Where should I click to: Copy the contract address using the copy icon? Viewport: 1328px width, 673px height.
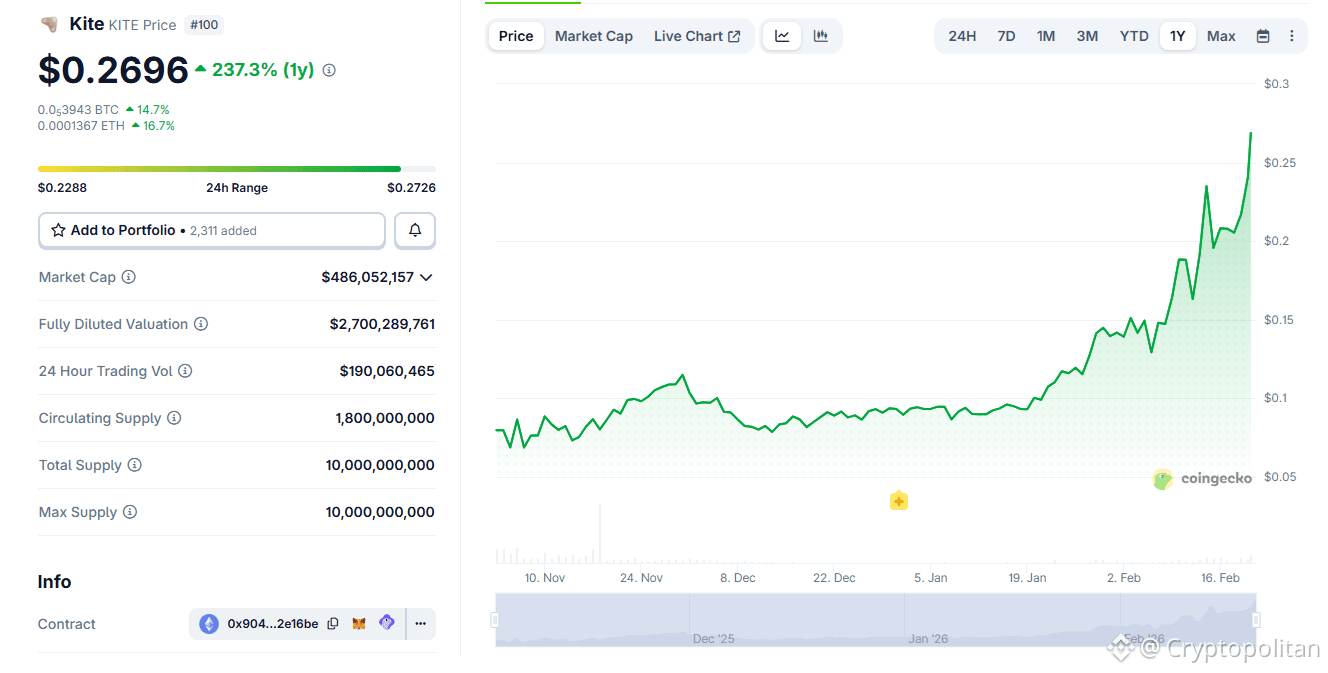pos(333,622)
